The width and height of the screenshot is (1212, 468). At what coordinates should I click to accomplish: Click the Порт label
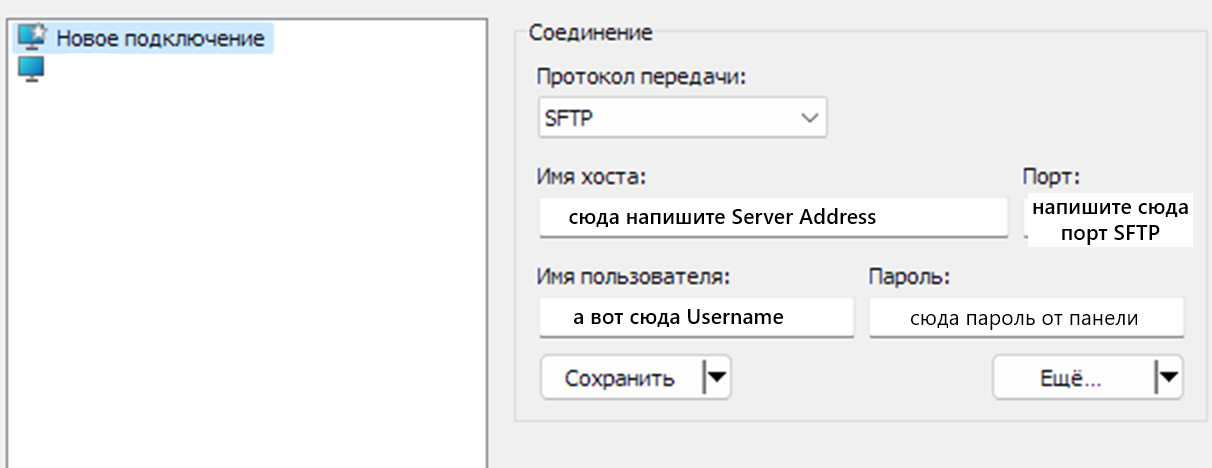1052,177
